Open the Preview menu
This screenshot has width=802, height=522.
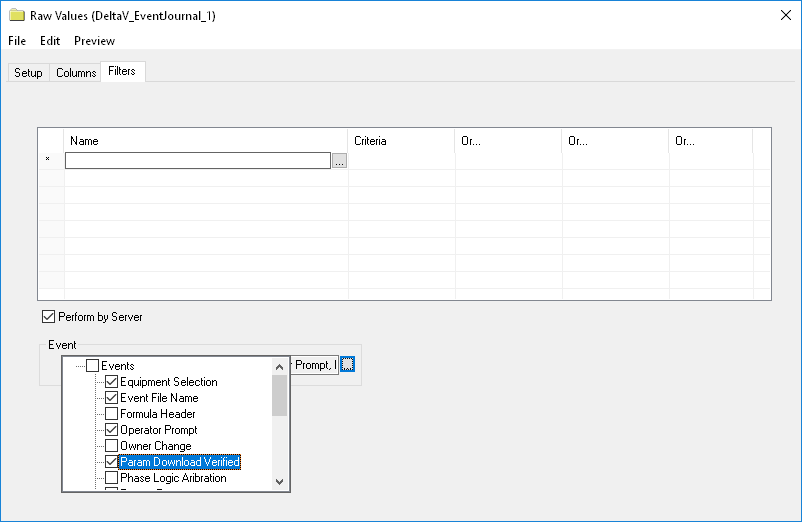point(94,41)
